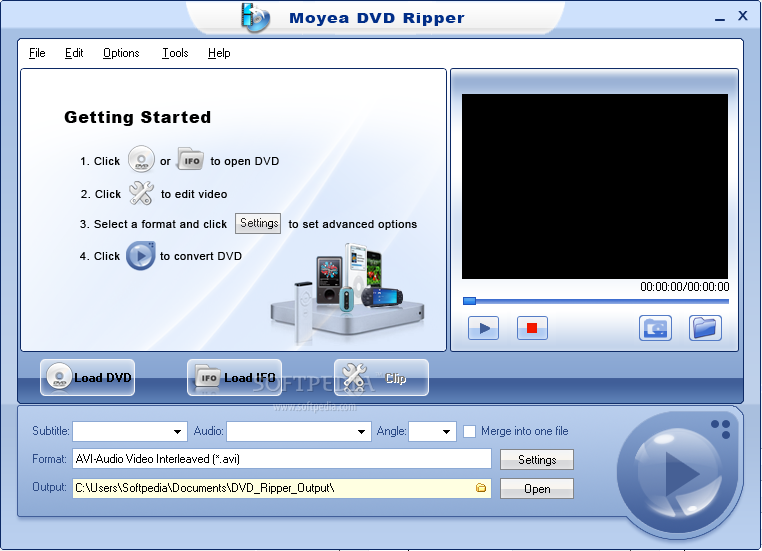Open advanced Settings next to Format field
Viewport: 762px width, 551px height.
coord(537,460)
